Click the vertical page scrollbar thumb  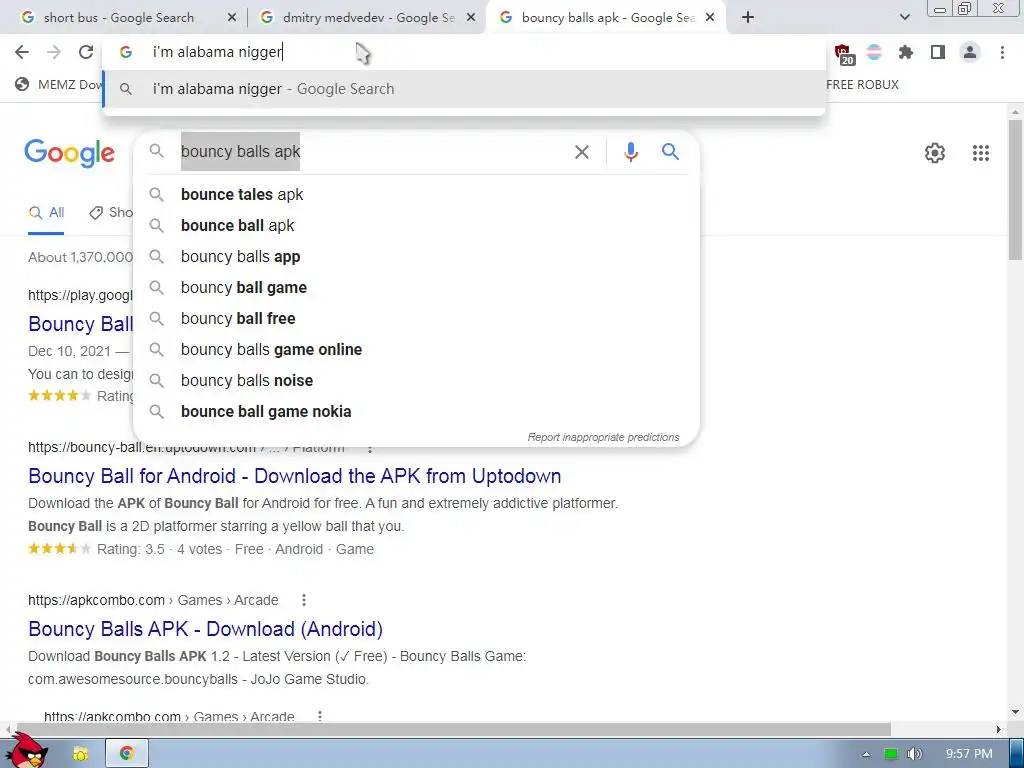coord(1016,189)
